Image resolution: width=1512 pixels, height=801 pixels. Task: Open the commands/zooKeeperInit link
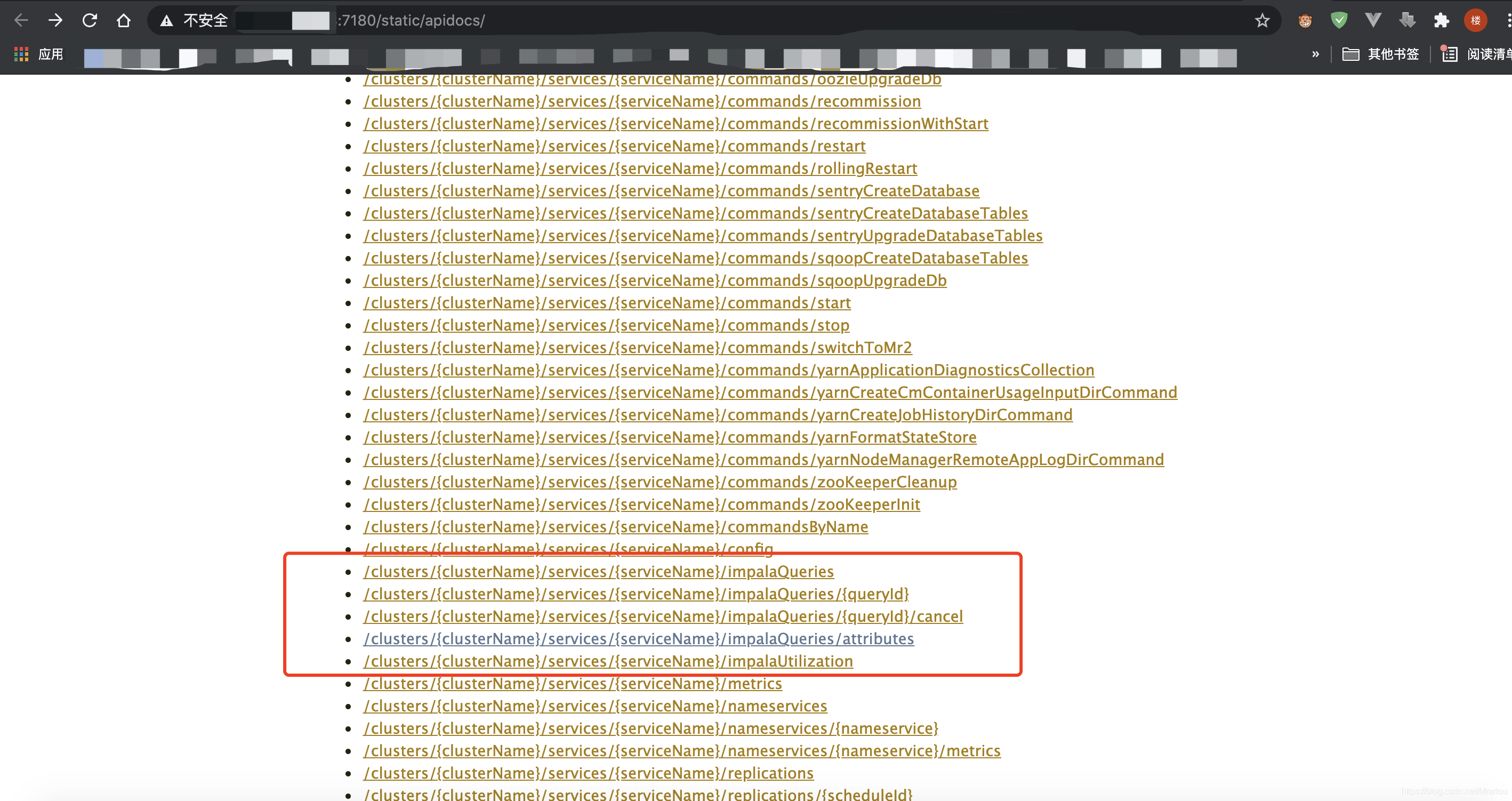[x=641, y=504]
